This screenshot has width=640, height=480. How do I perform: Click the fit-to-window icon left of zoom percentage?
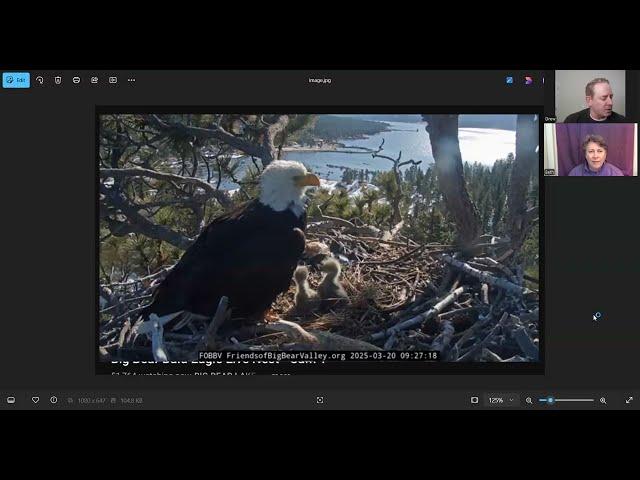[474, 400]
